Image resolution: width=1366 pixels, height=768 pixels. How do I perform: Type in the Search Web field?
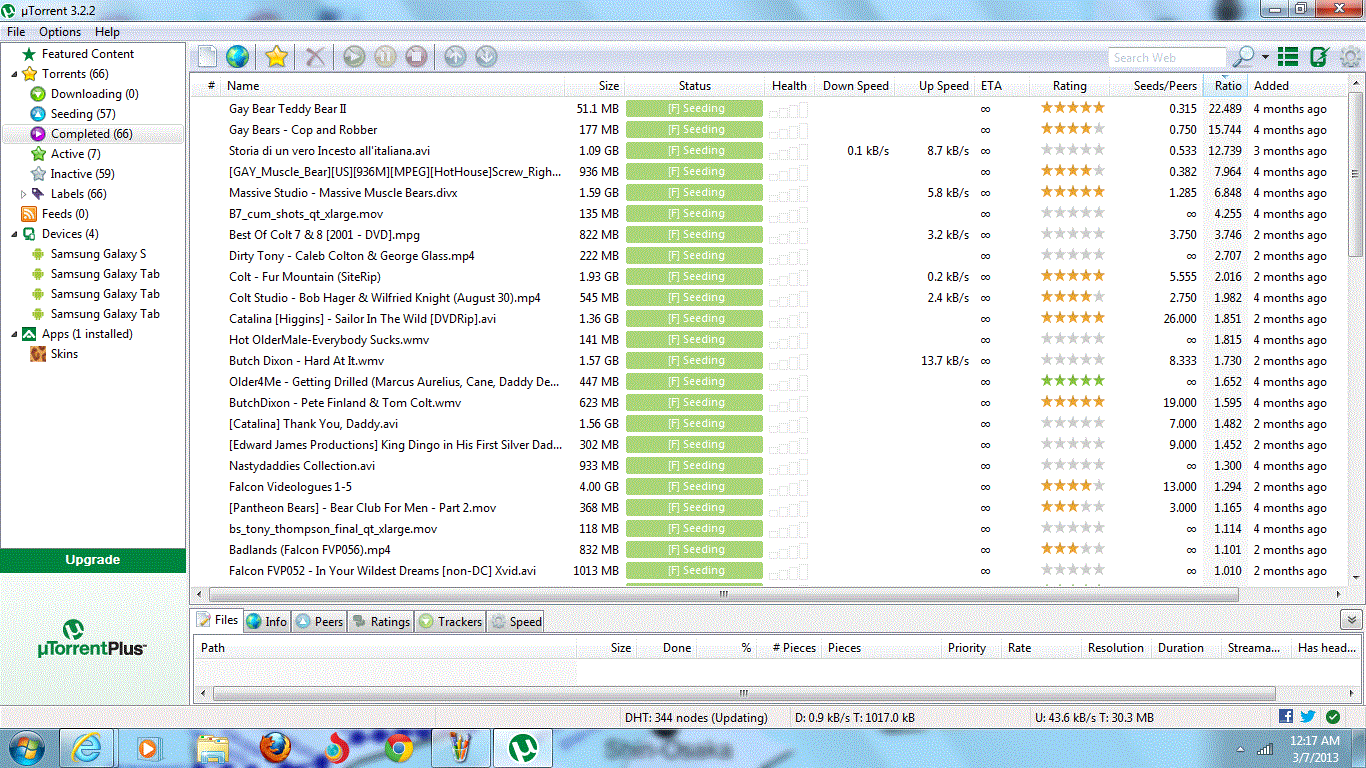1167,57
